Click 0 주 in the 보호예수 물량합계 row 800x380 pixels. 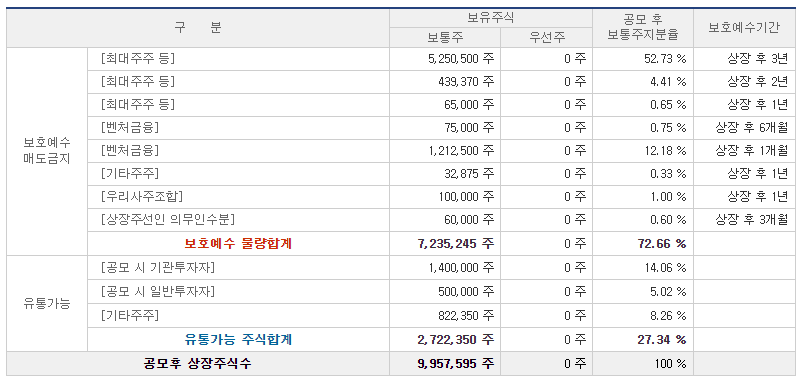[x=575, y=243]
